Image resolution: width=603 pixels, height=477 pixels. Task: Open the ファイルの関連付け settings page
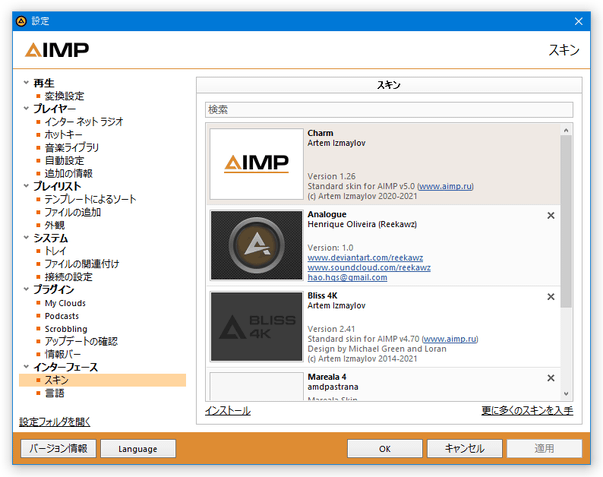pyautogui.click(x=82, y=264)
